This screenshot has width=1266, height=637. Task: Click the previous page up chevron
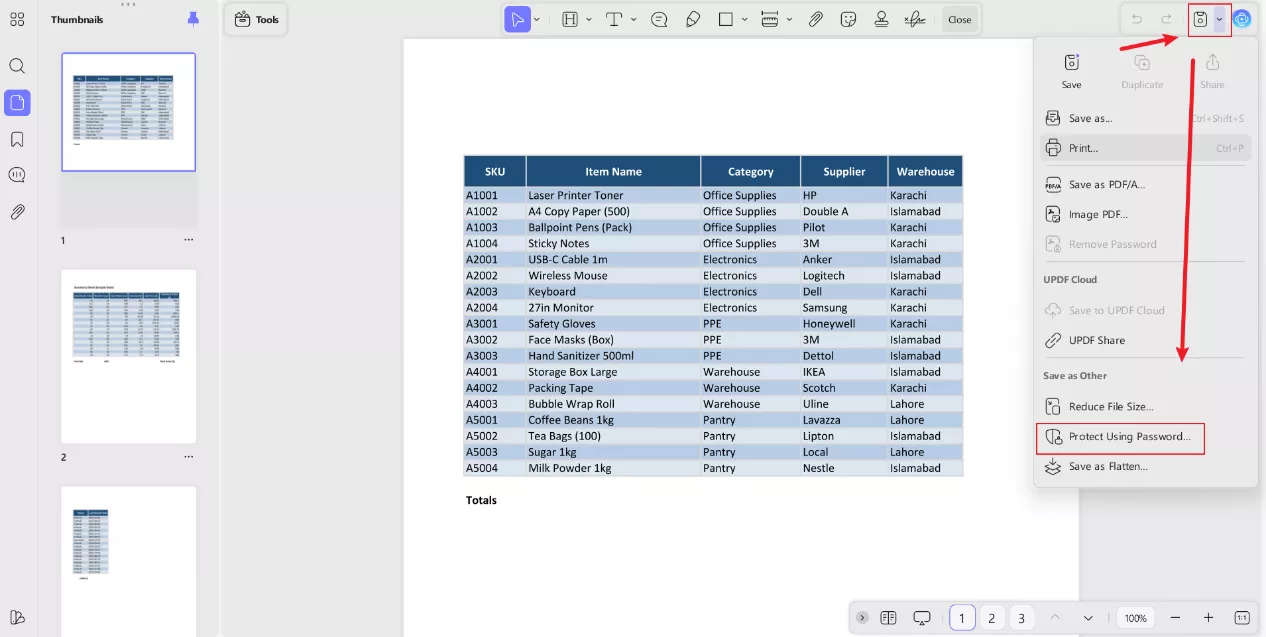pos(1054,618)
